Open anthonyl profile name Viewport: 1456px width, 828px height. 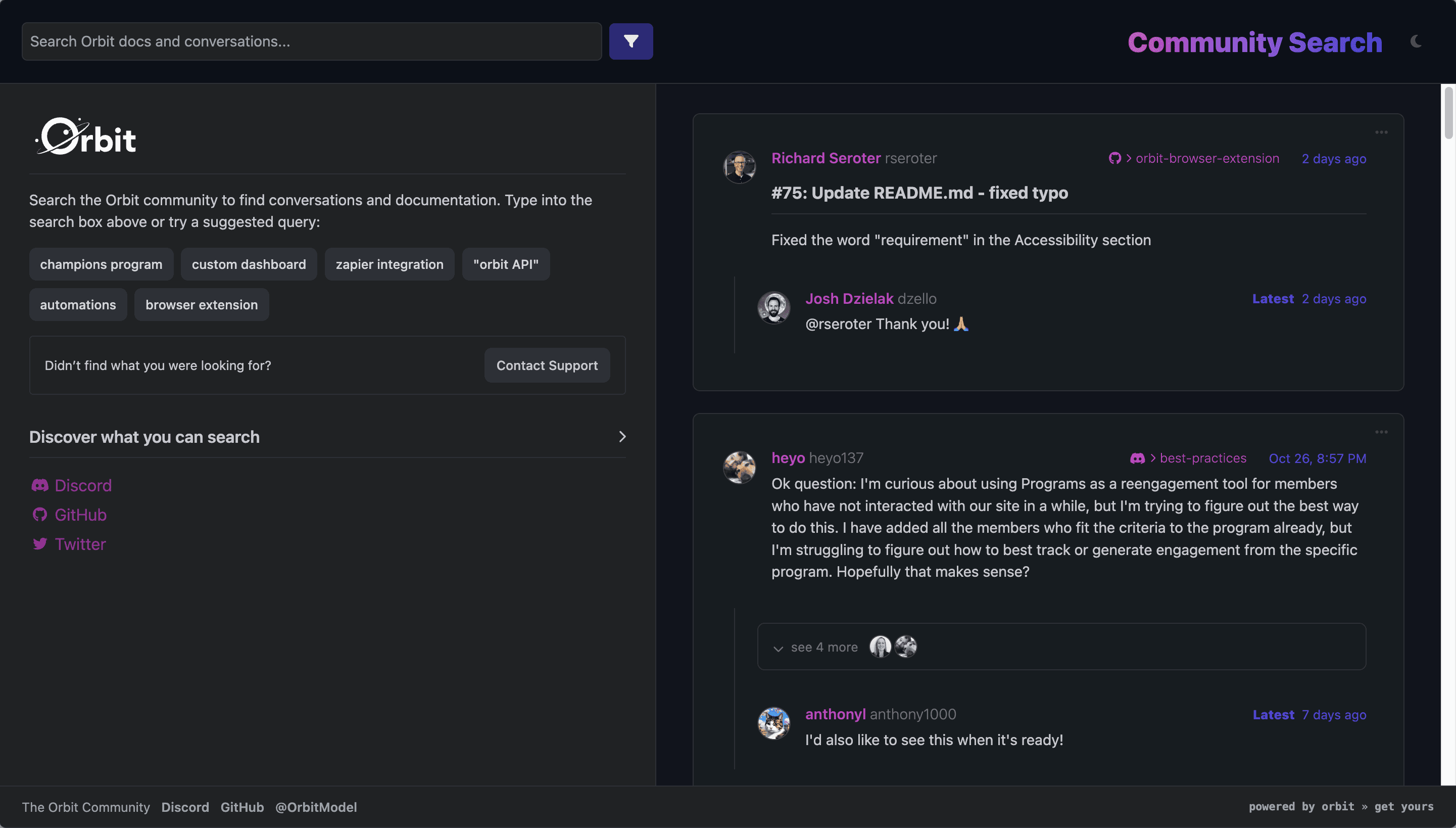[836, 714]
